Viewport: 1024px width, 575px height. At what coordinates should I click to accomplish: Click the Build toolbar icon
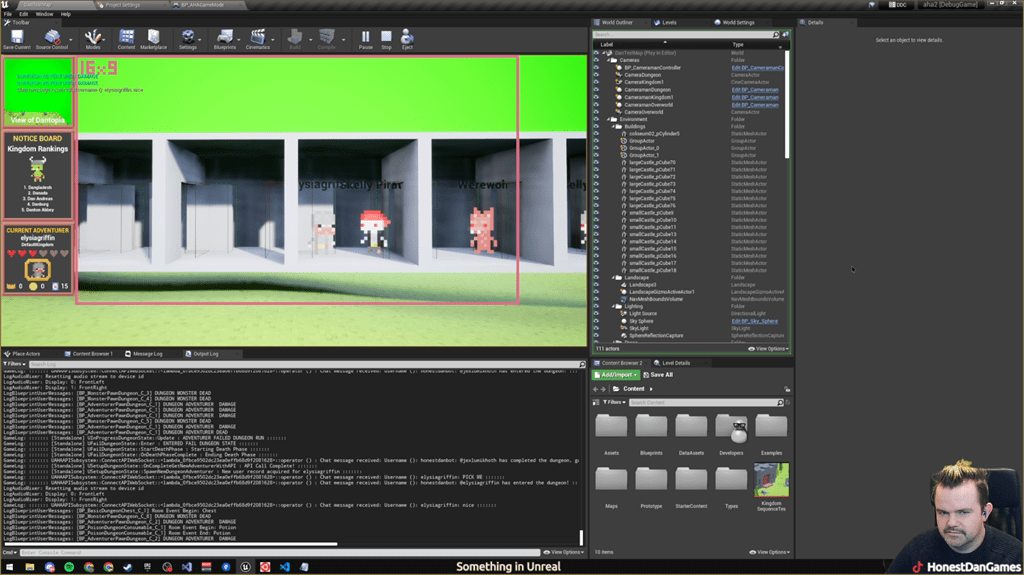click(x=295, y=39)
